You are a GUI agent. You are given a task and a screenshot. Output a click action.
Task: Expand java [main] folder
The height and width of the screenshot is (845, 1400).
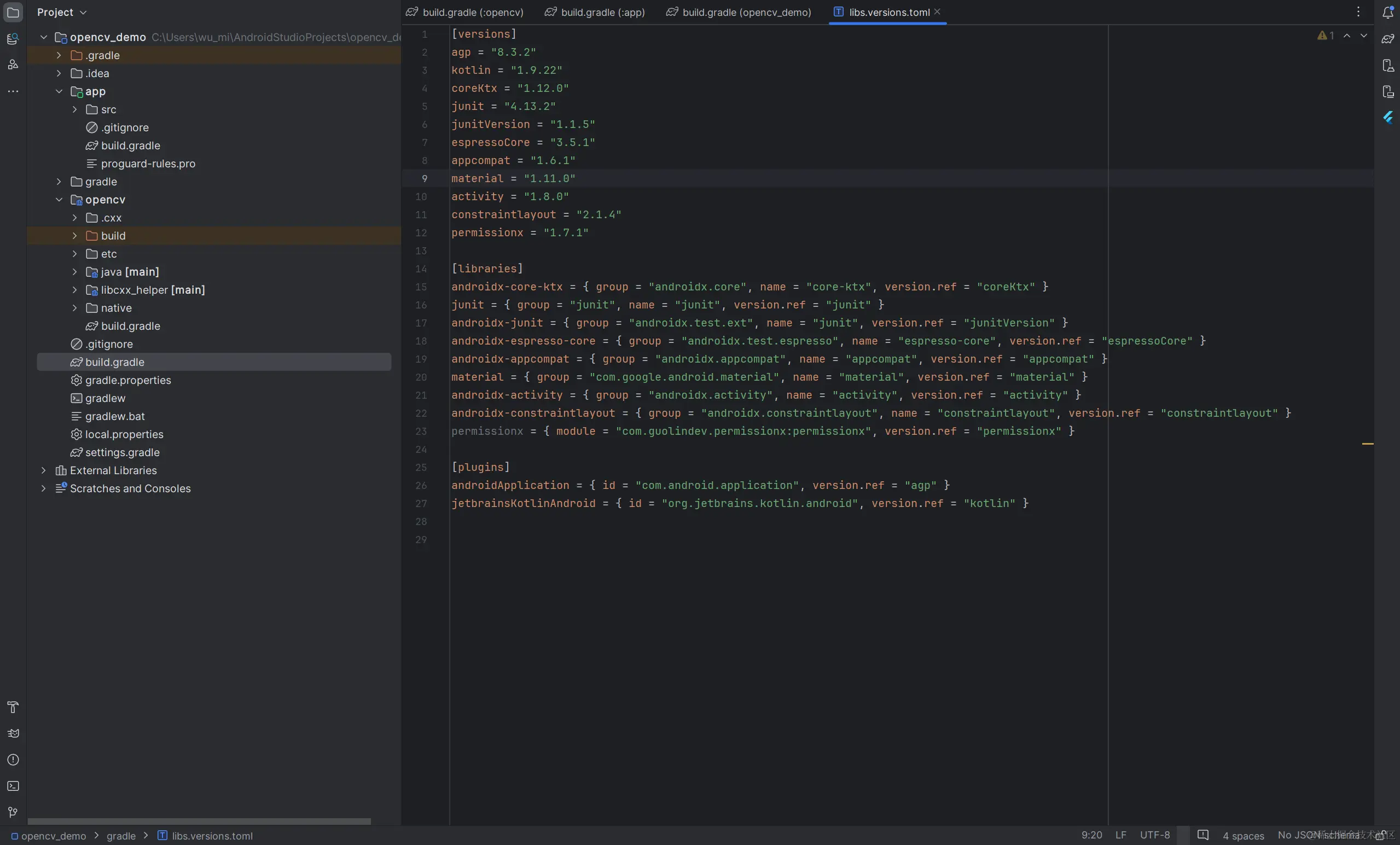tap(74, 271)
